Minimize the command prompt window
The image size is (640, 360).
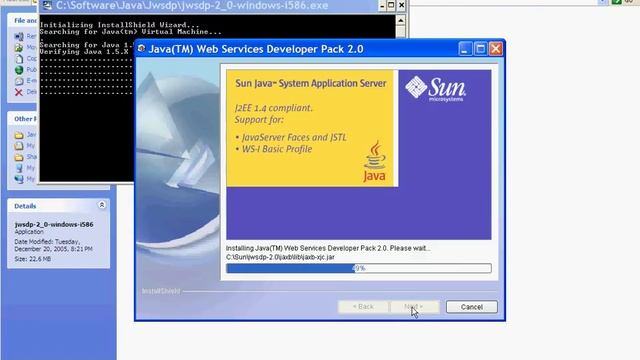[x=382, y=5]
